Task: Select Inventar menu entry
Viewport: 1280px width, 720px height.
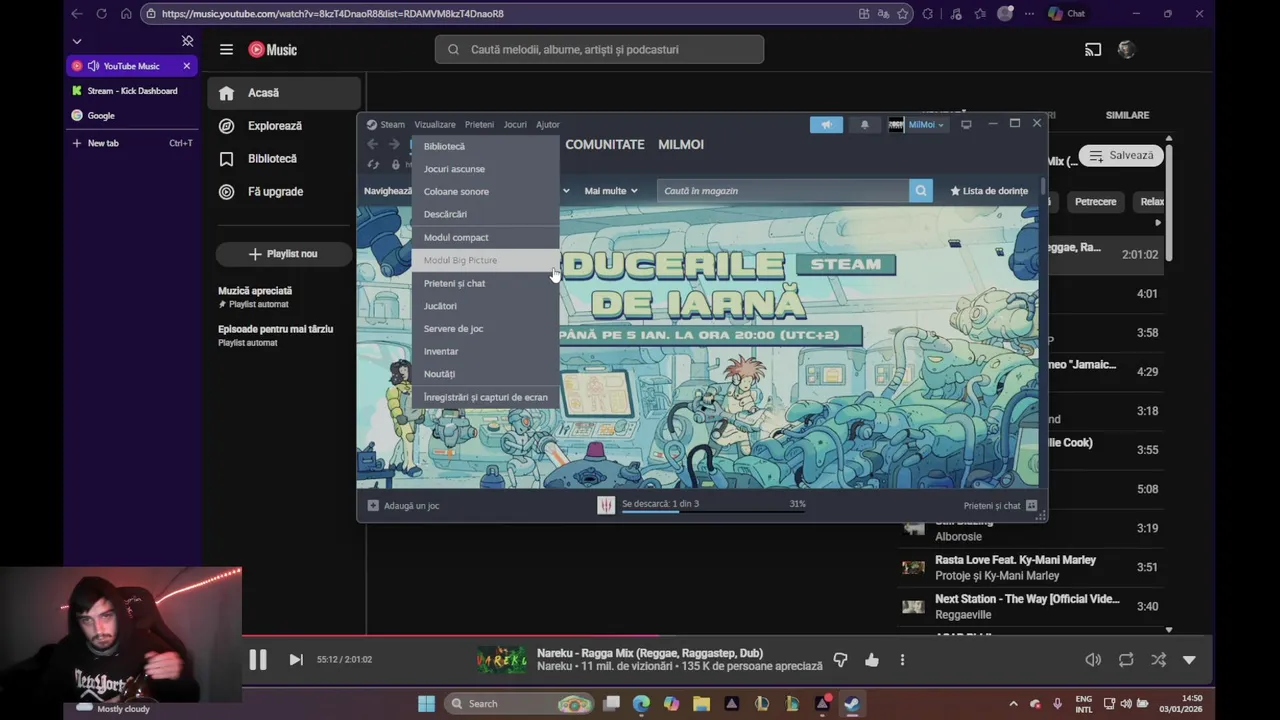Action: coord(485,352)
